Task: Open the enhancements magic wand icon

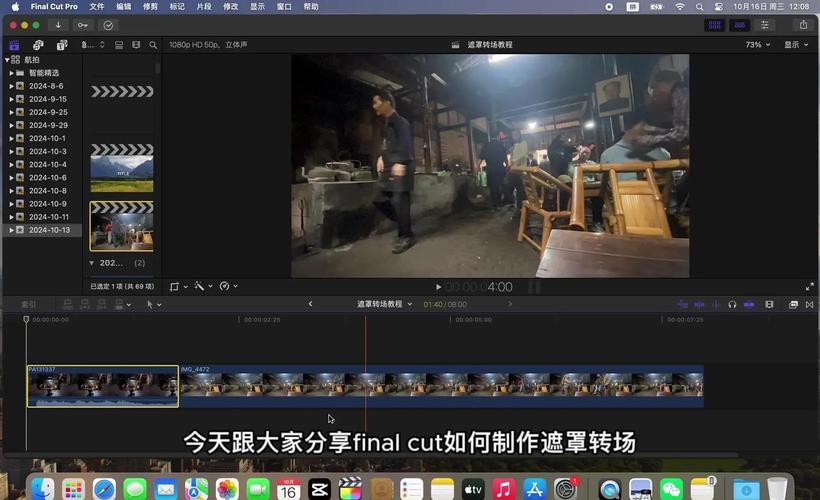Action: pos(199,286)
